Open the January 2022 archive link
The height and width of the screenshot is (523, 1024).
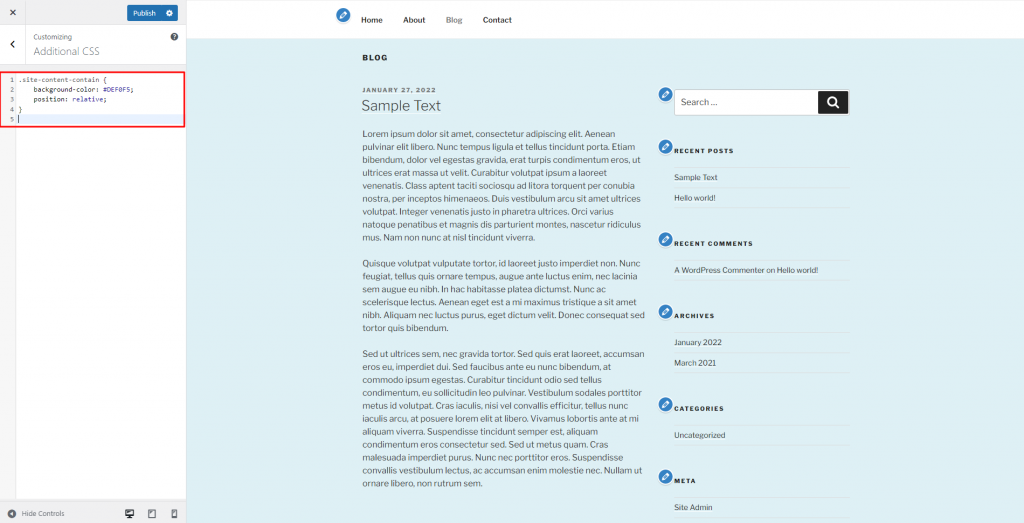coord(698,342)
